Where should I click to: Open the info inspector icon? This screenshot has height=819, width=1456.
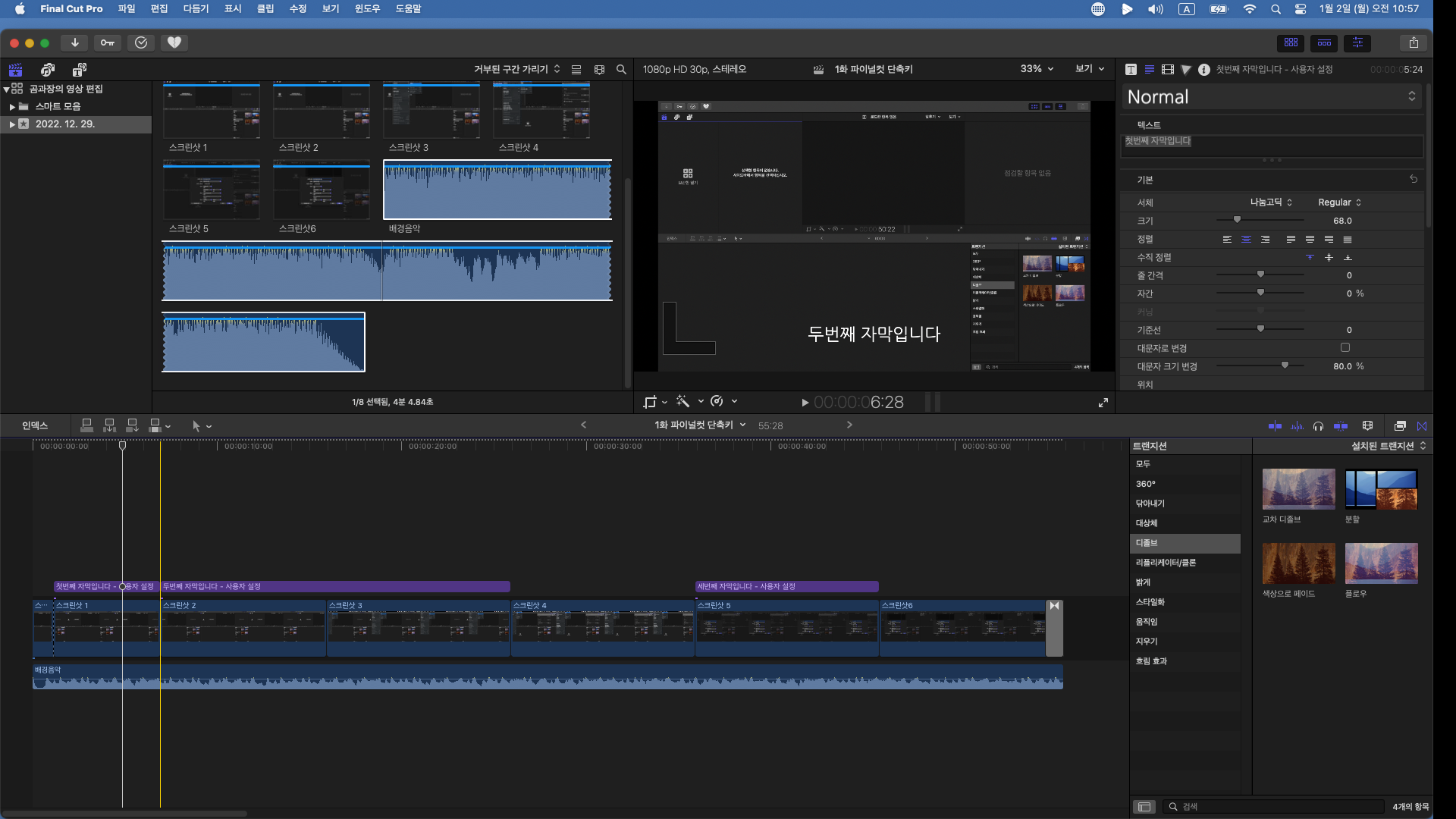click(1204, 69)
